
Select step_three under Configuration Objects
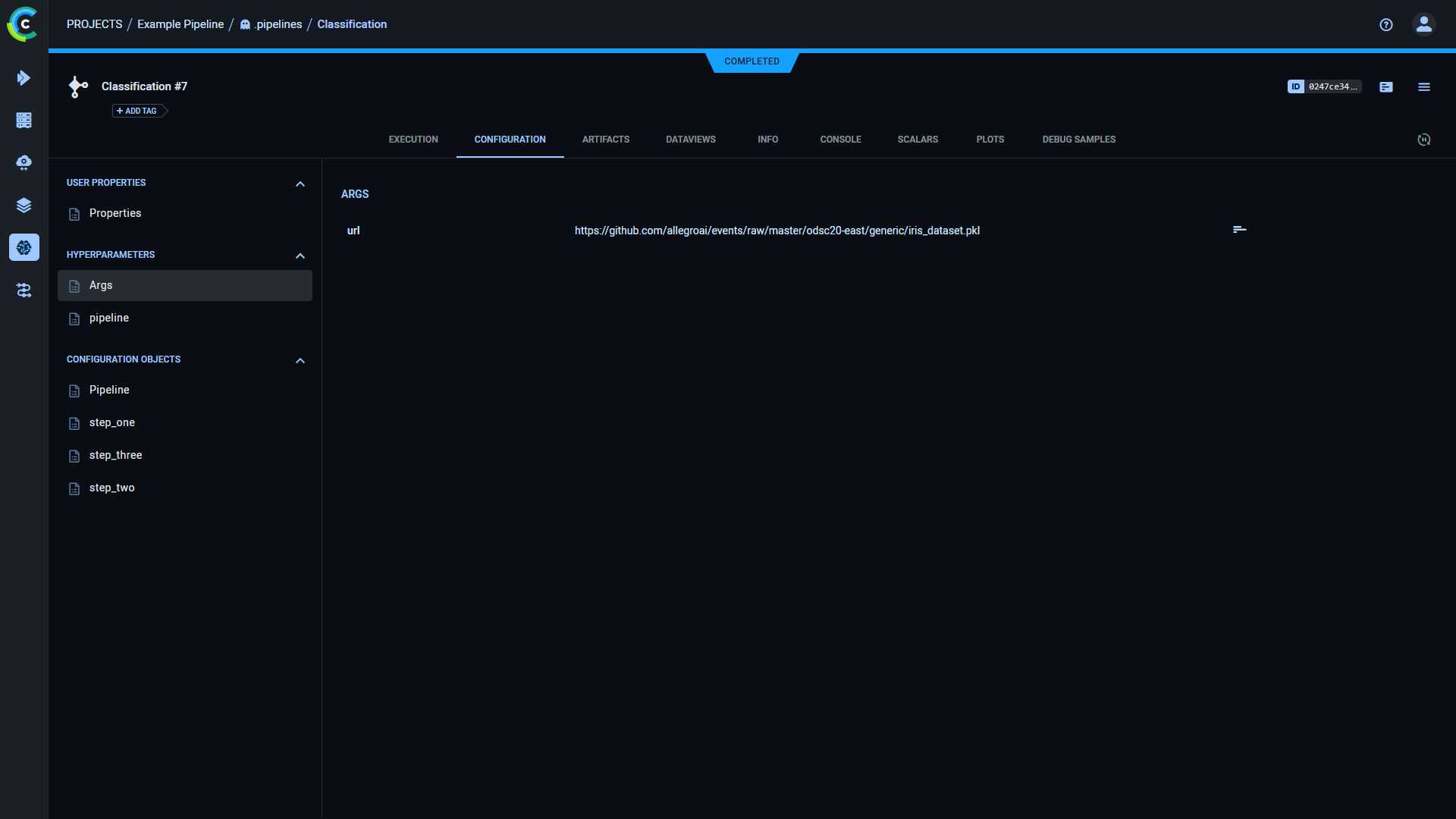coord(115,455)
